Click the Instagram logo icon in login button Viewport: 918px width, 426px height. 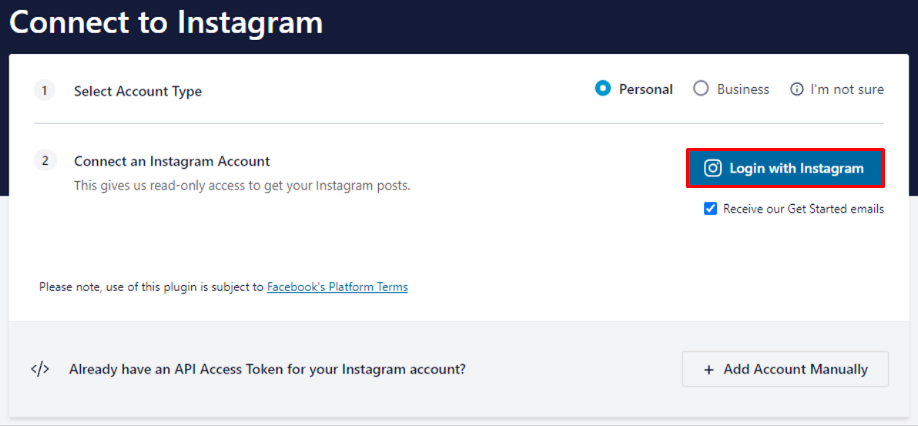click(713, 168)
